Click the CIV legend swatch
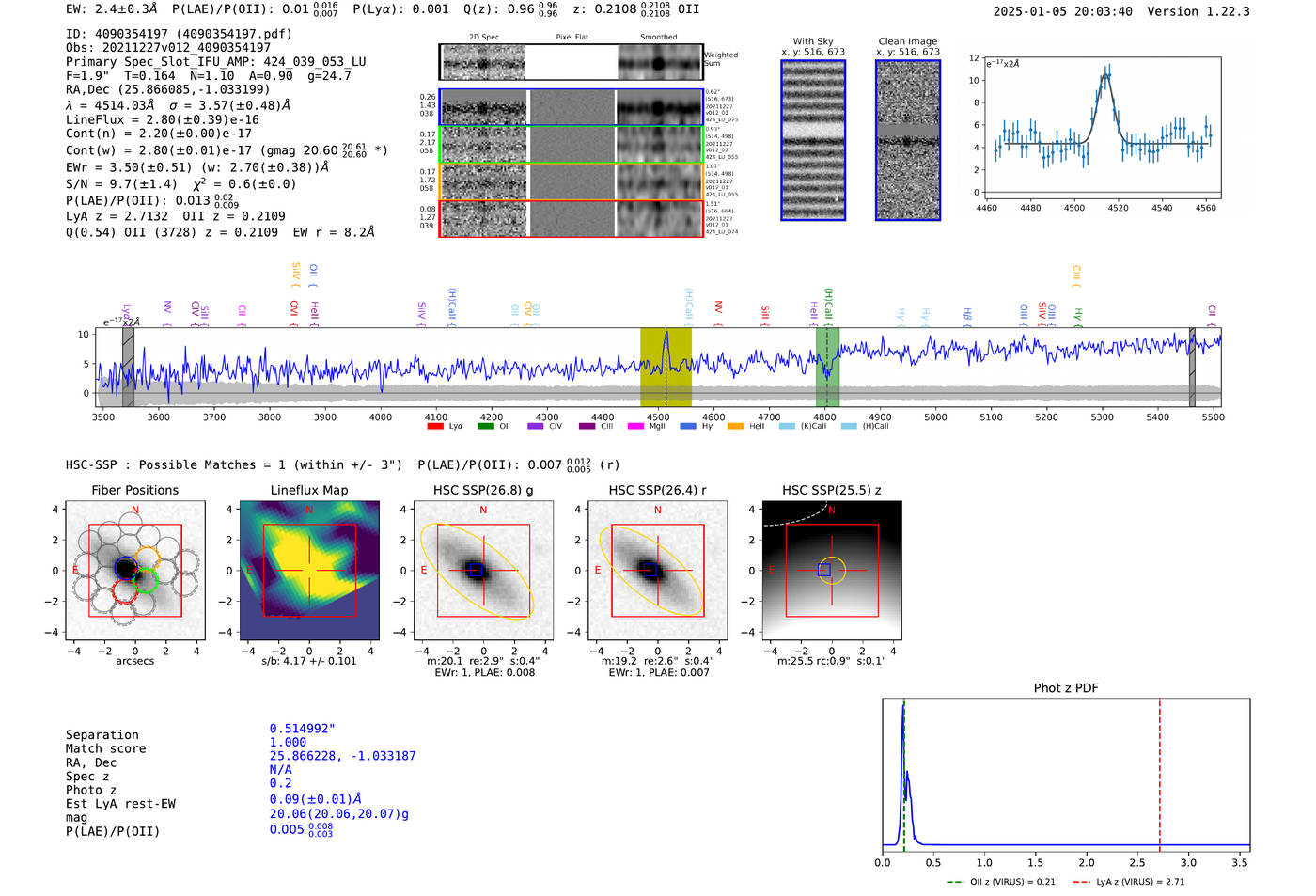Image resolution: width=1316 pixels, height=896 pixels. coord(536,427)
